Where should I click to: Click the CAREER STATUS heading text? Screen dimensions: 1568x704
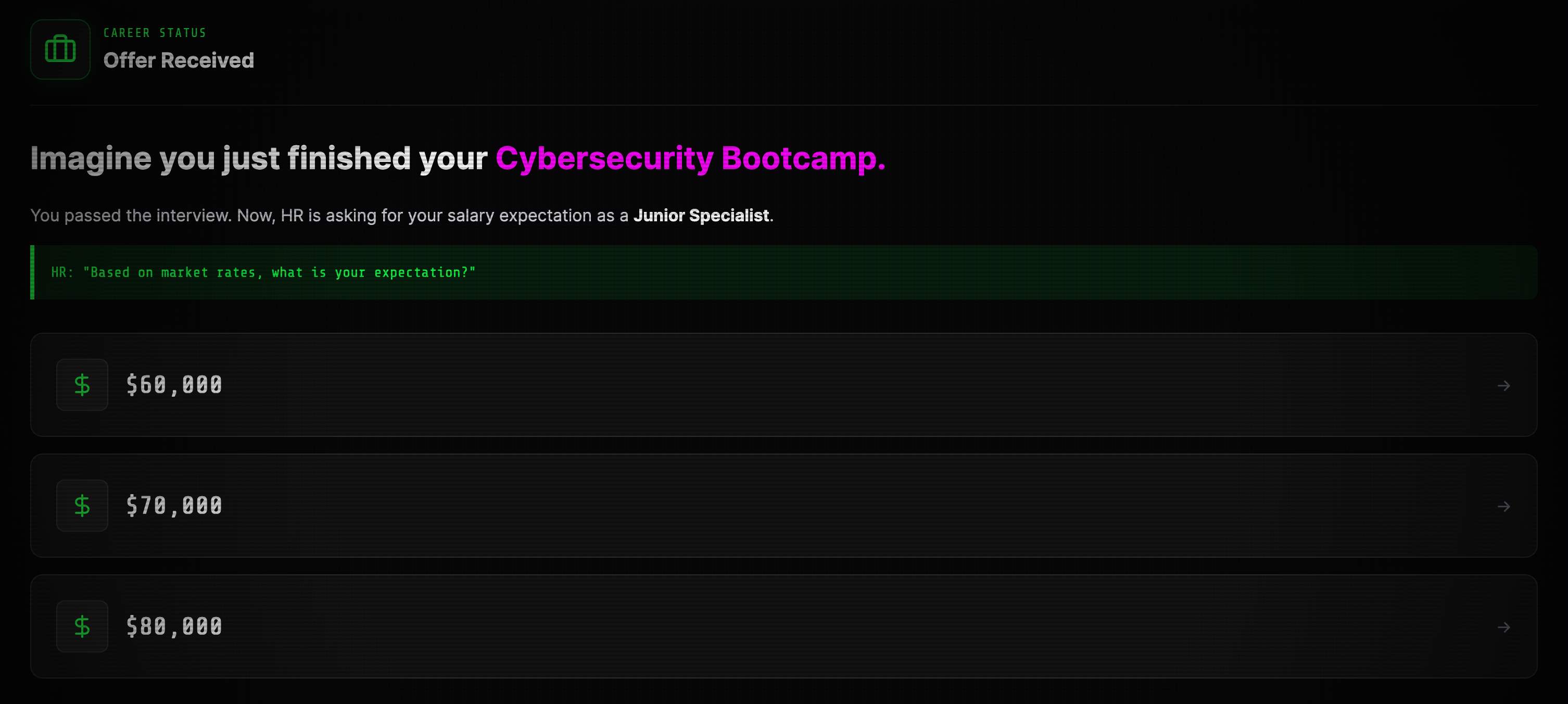point(154,32)
